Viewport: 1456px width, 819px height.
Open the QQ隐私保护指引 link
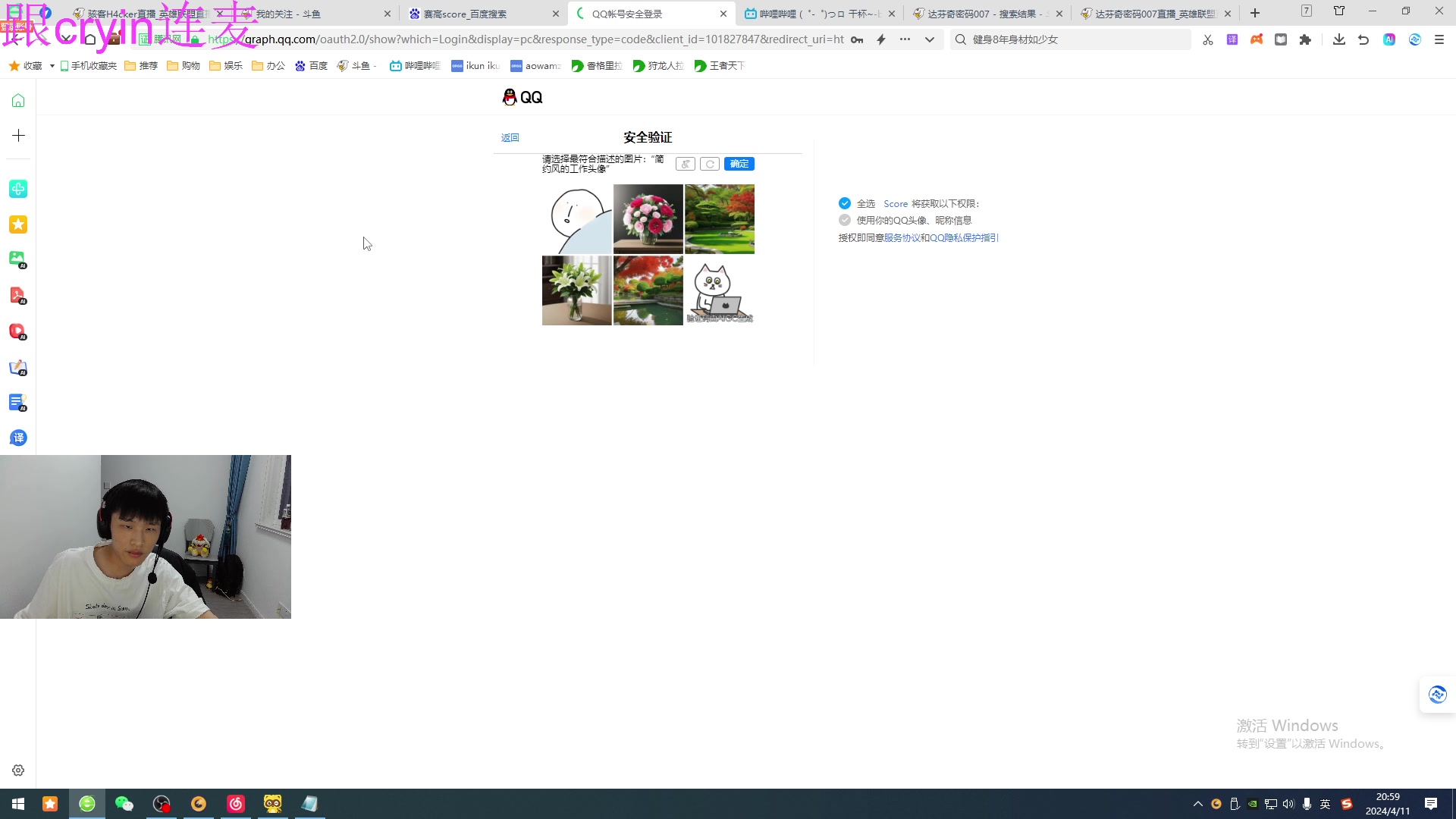[965, 237]
